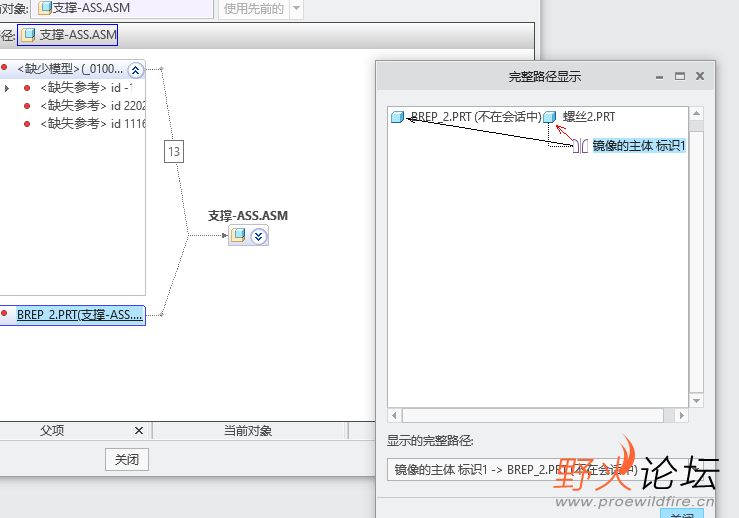Select BREP_2.PRT (不在会话中) entry
Image resolution: width=739 pixels, height=518 pixels.
pos(476,116)
